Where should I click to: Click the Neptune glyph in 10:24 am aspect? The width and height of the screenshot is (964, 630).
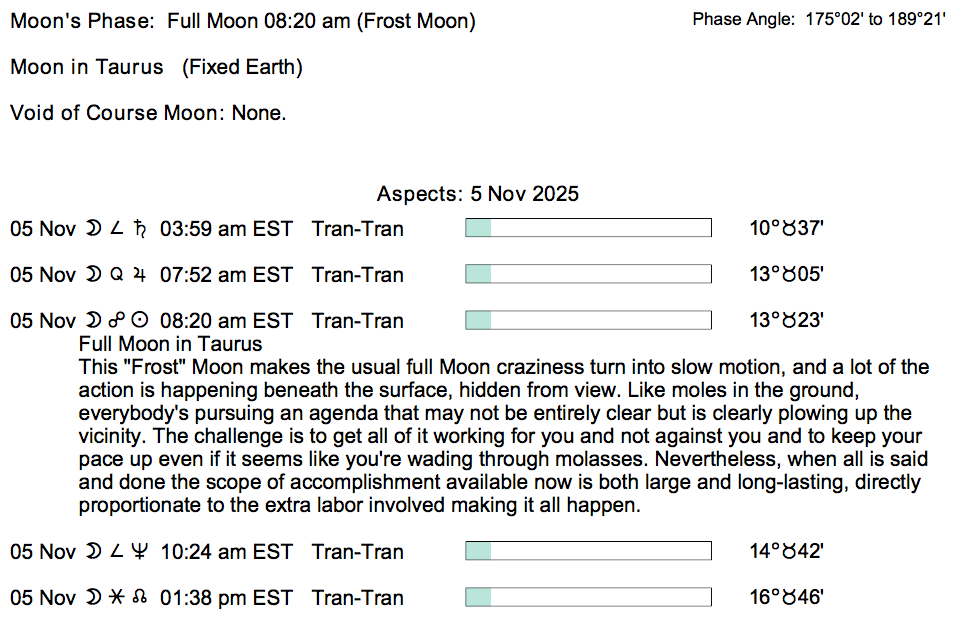tap(139, 552)
